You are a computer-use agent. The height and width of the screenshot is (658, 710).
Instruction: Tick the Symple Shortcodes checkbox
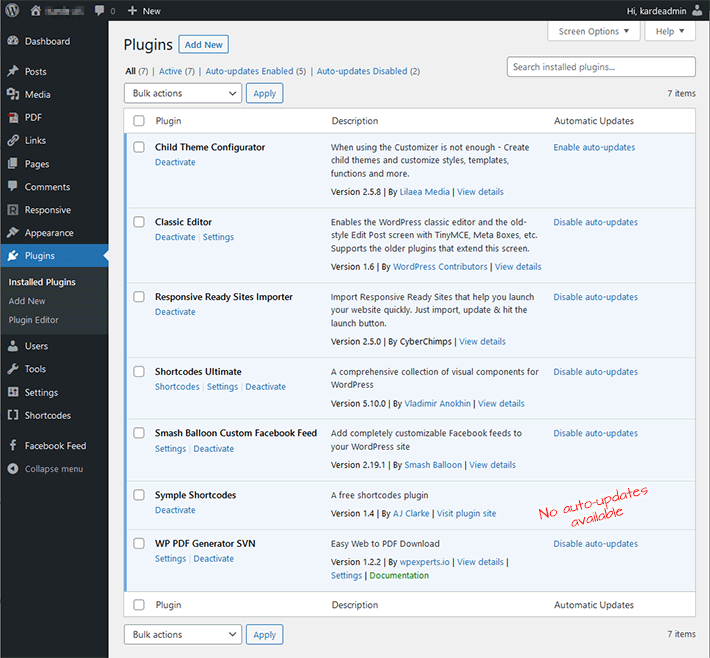(x=139, y=495)
